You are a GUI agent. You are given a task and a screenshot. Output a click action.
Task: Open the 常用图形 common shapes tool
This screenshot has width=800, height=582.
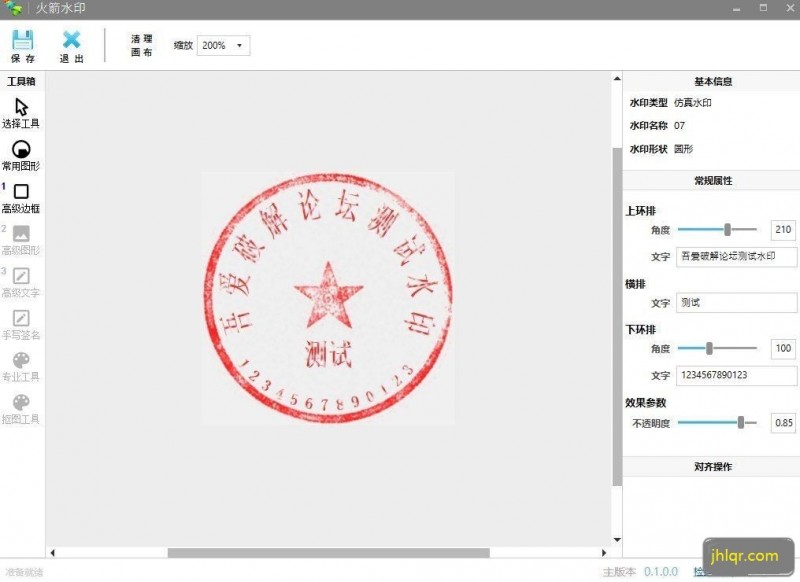[x=20, y=152]
